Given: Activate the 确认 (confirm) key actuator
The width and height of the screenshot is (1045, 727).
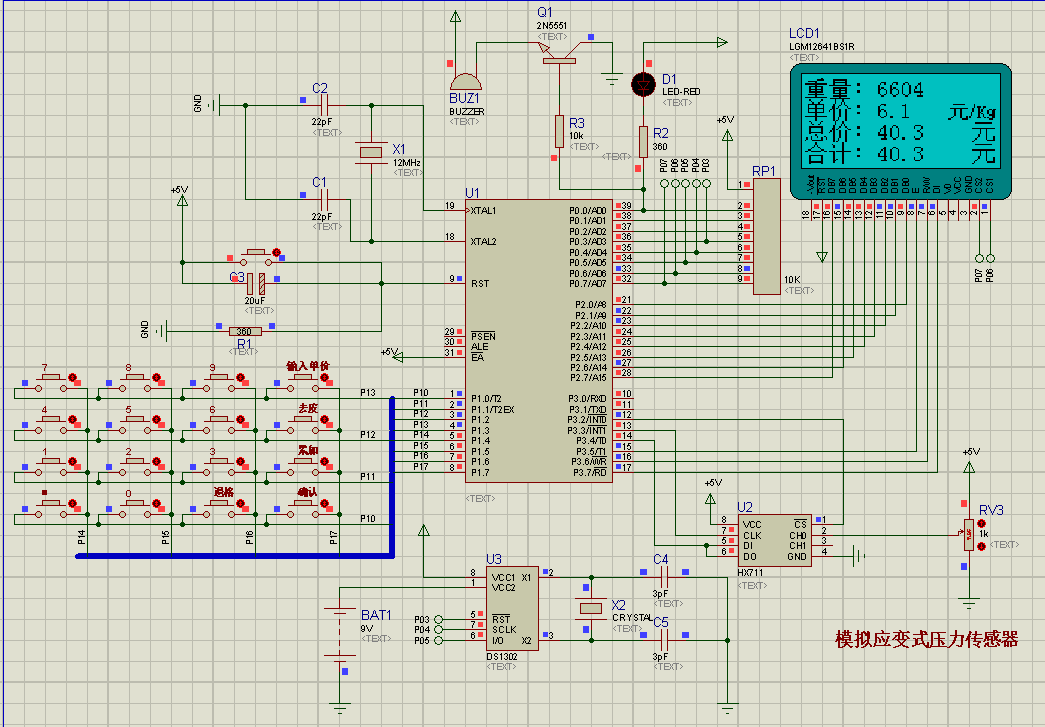Looking at the screenshot, I should [324, 503].
